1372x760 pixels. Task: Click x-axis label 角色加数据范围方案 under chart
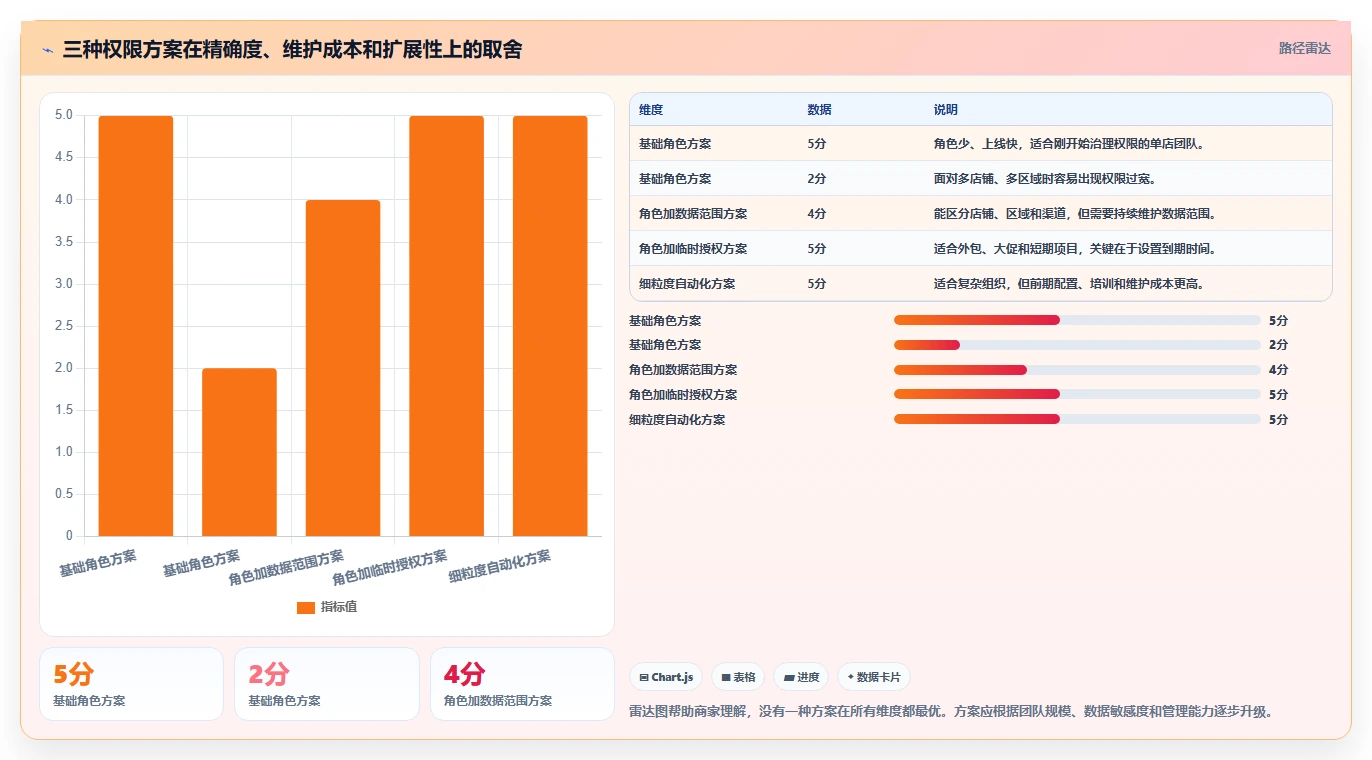pyautogui.click(x=286, y=568)
